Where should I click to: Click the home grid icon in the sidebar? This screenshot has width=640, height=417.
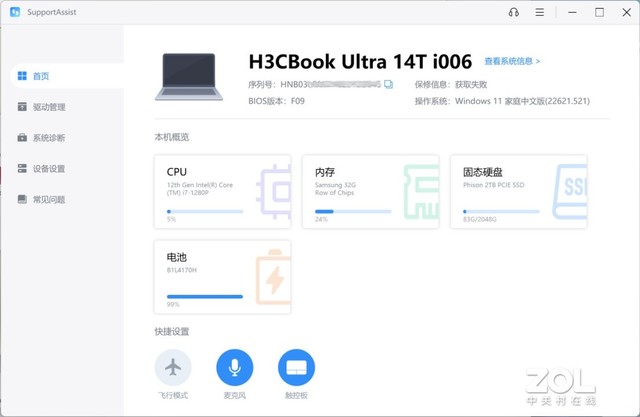(22, 76)
